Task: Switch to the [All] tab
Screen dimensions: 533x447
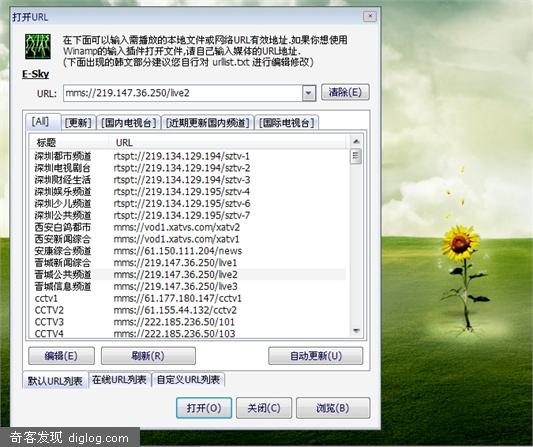Action: click(40, 121)
